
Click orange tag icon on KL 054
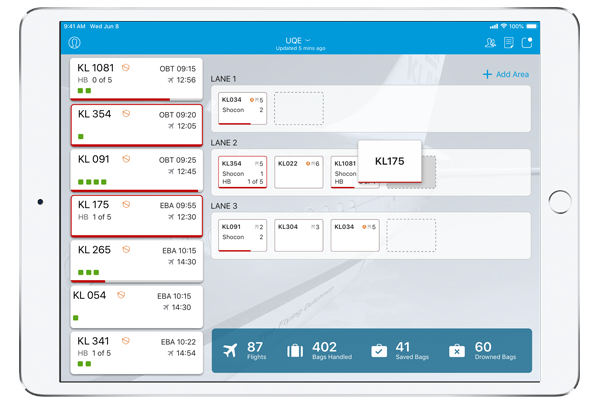121,295
